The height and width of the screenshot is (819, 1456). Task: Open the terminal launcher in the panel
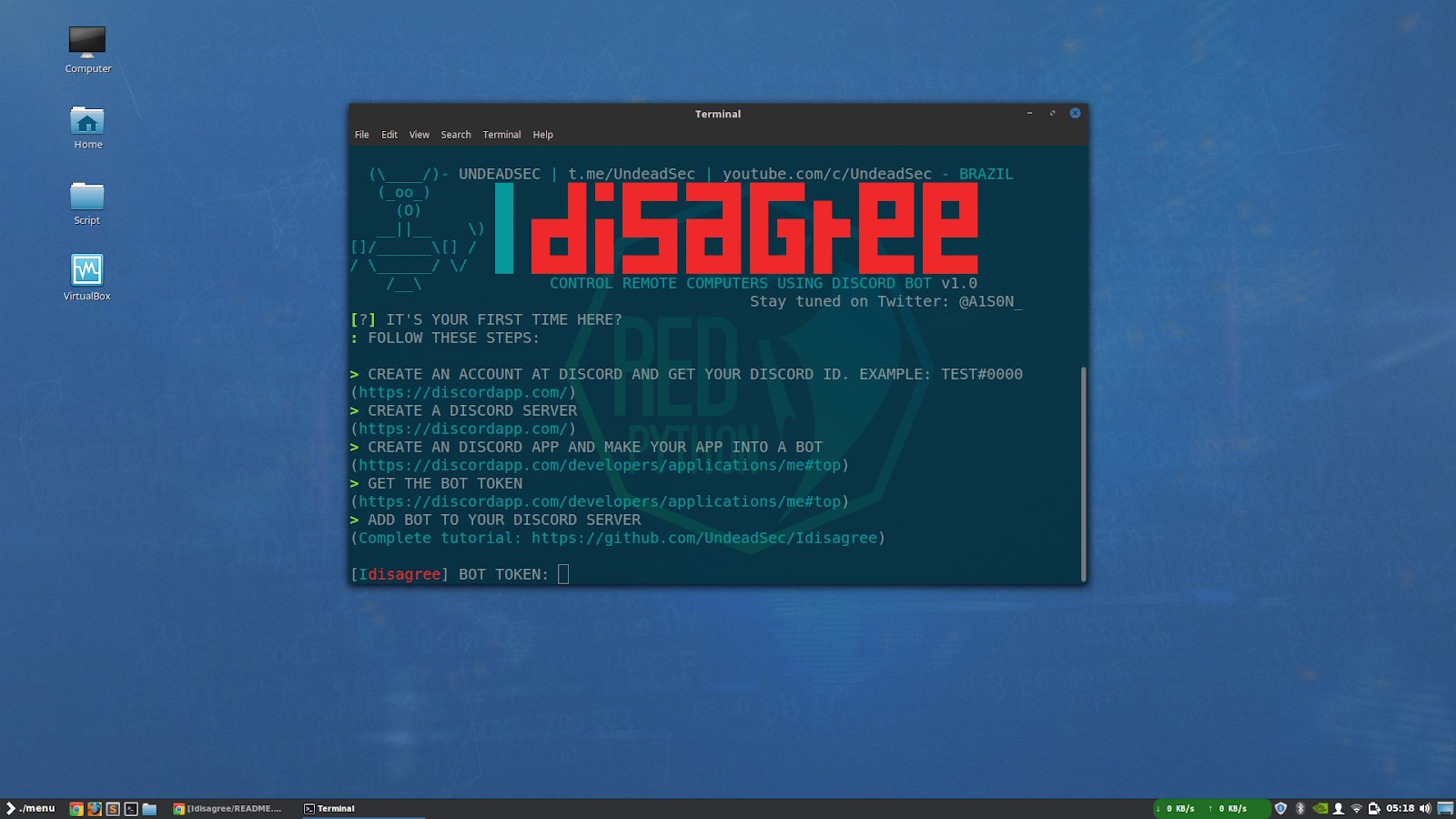tap(131, 808)
